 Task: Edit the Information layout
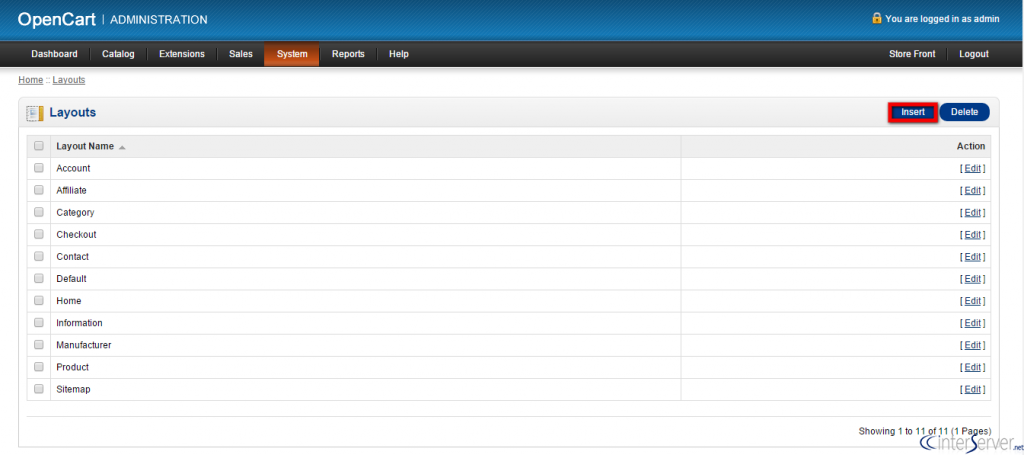(x=972, y=323)
